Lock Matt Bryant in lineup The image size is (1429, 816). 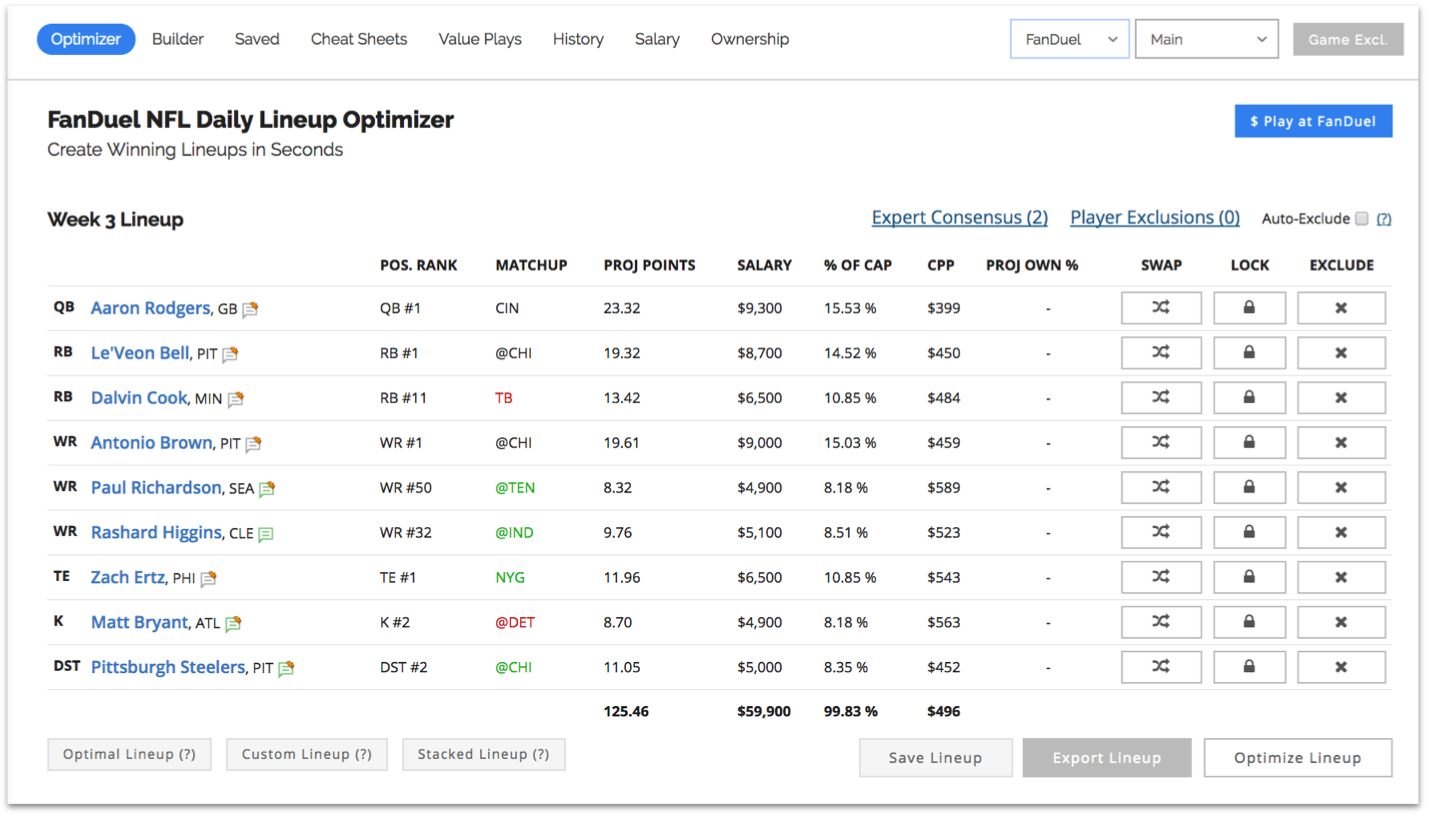(x=1249, y=622)
